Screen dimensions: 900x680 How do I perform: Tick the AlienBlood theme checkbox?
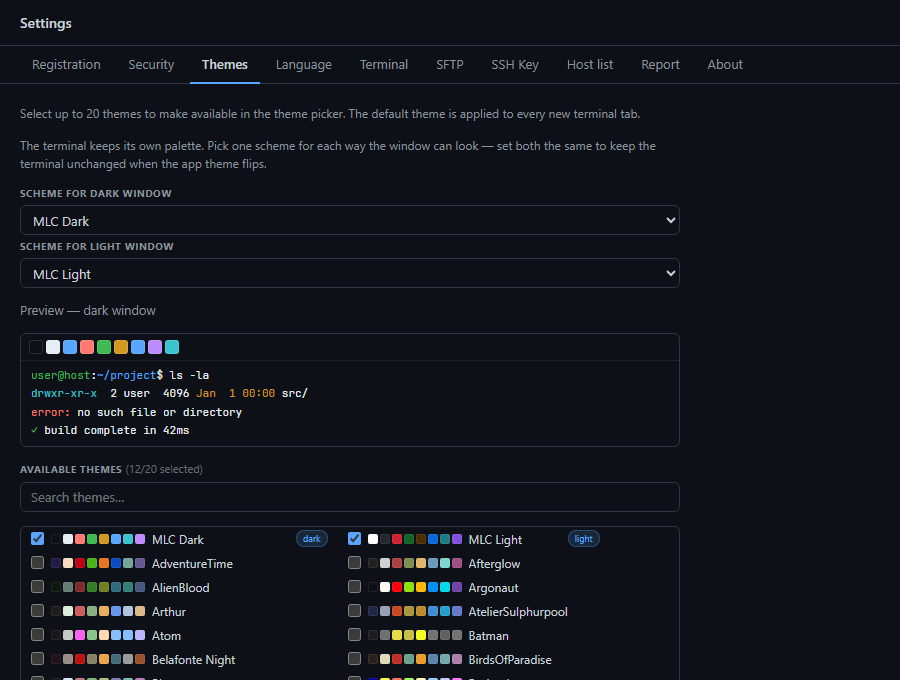coord(37,587)
